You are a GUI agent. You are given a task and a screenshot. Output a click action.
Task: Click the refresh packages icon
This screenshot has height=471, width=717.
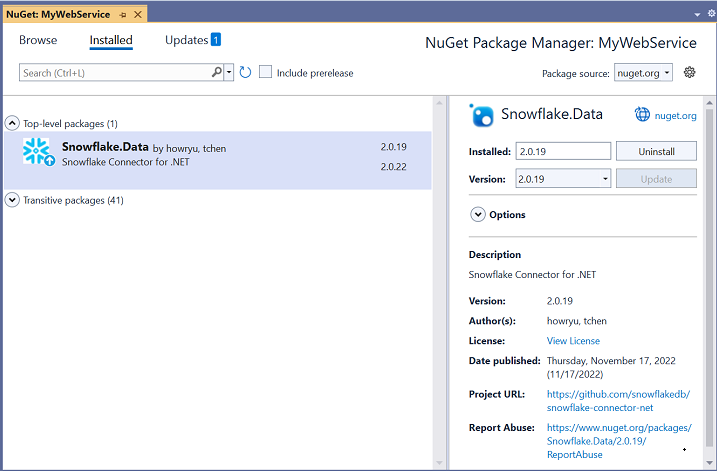(x=246, y=72)
